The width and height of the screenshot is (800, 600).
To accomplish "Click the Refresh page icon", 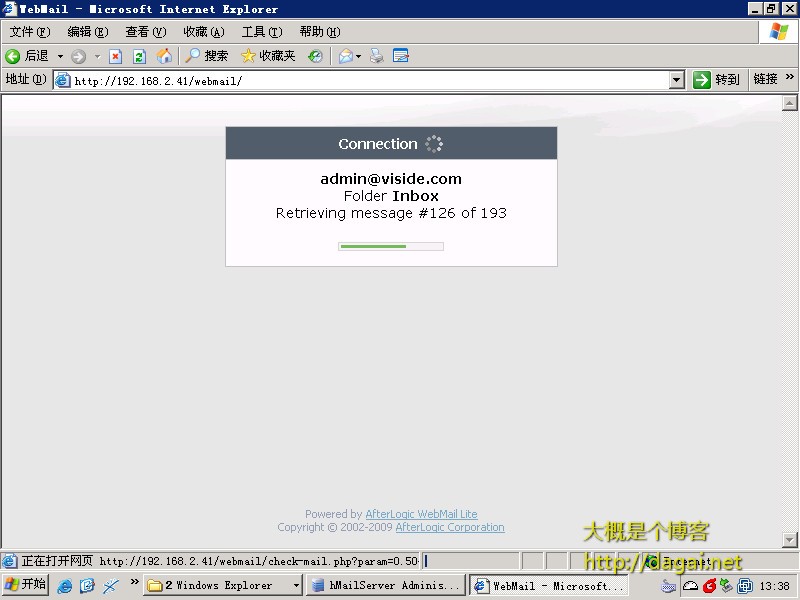I will pos(139,57).
